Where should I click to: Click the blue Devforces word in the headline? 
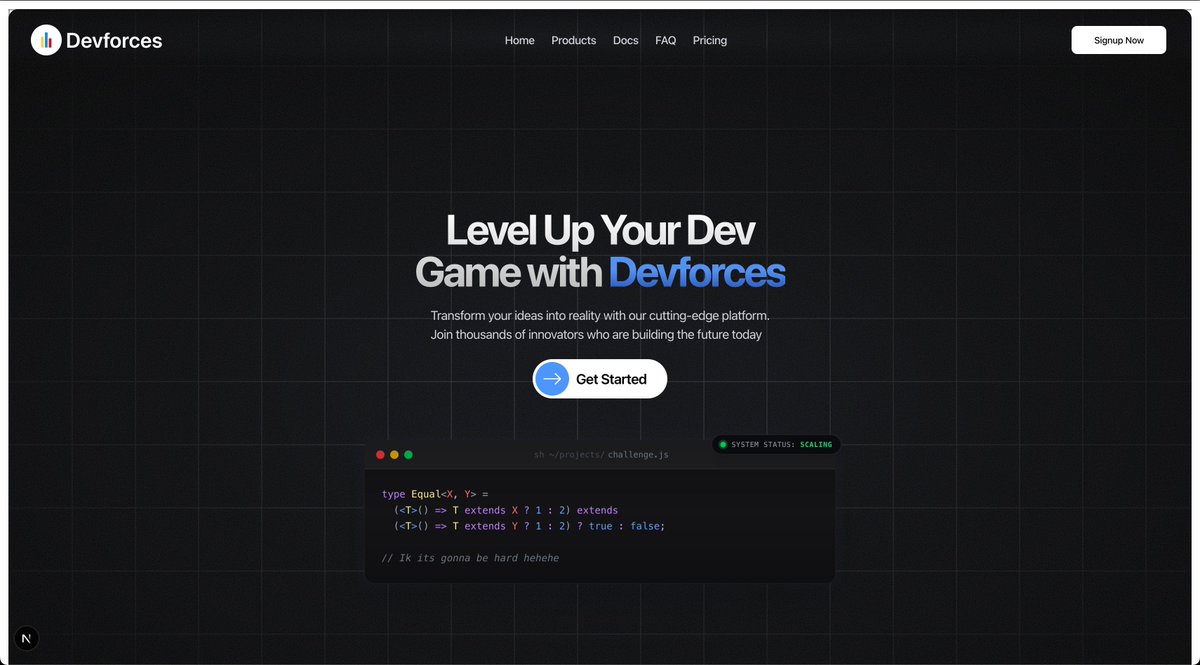(697, 272)
